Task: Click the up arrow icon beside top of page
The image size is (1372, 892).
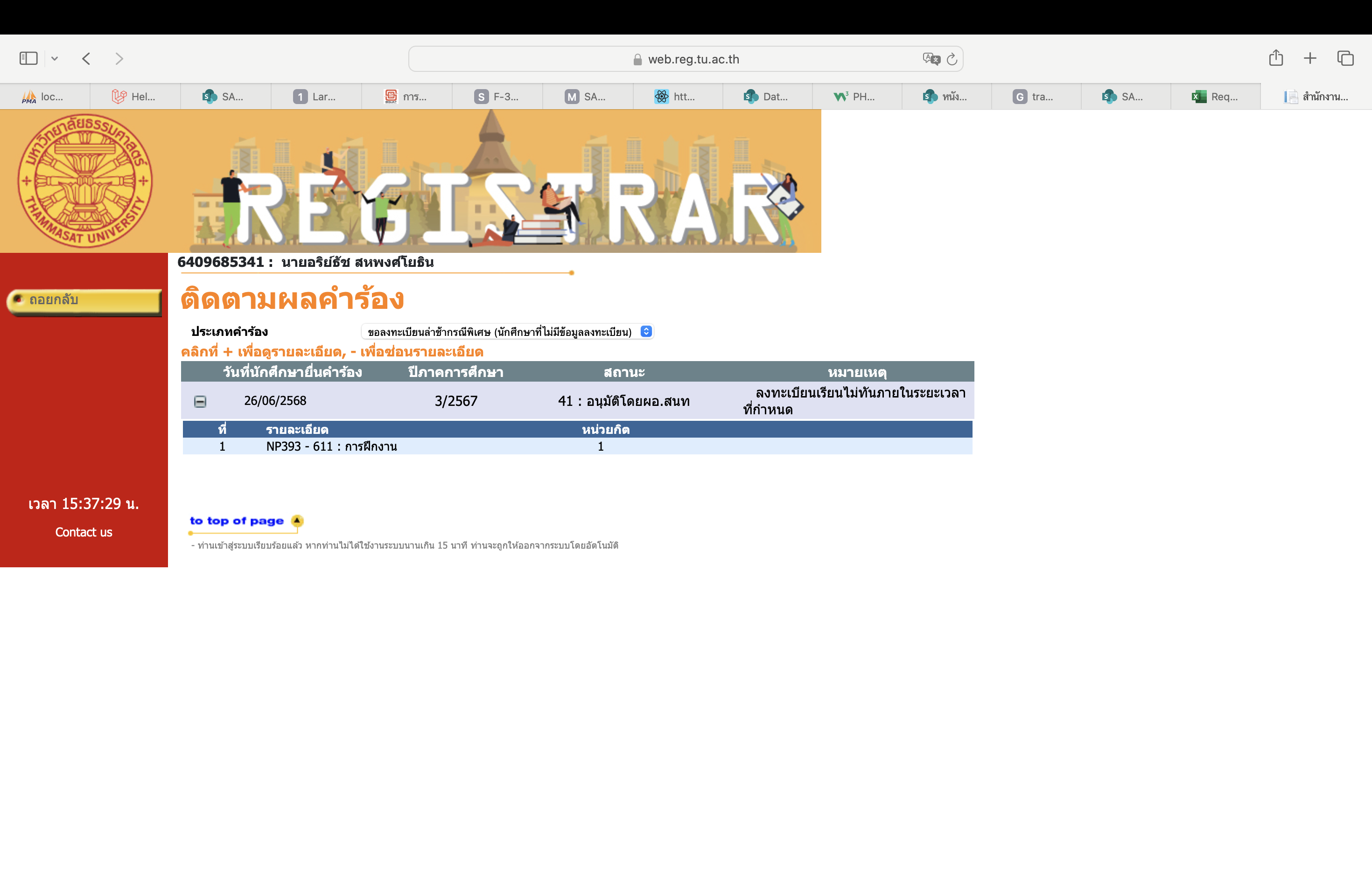Action: click(297, 521)
